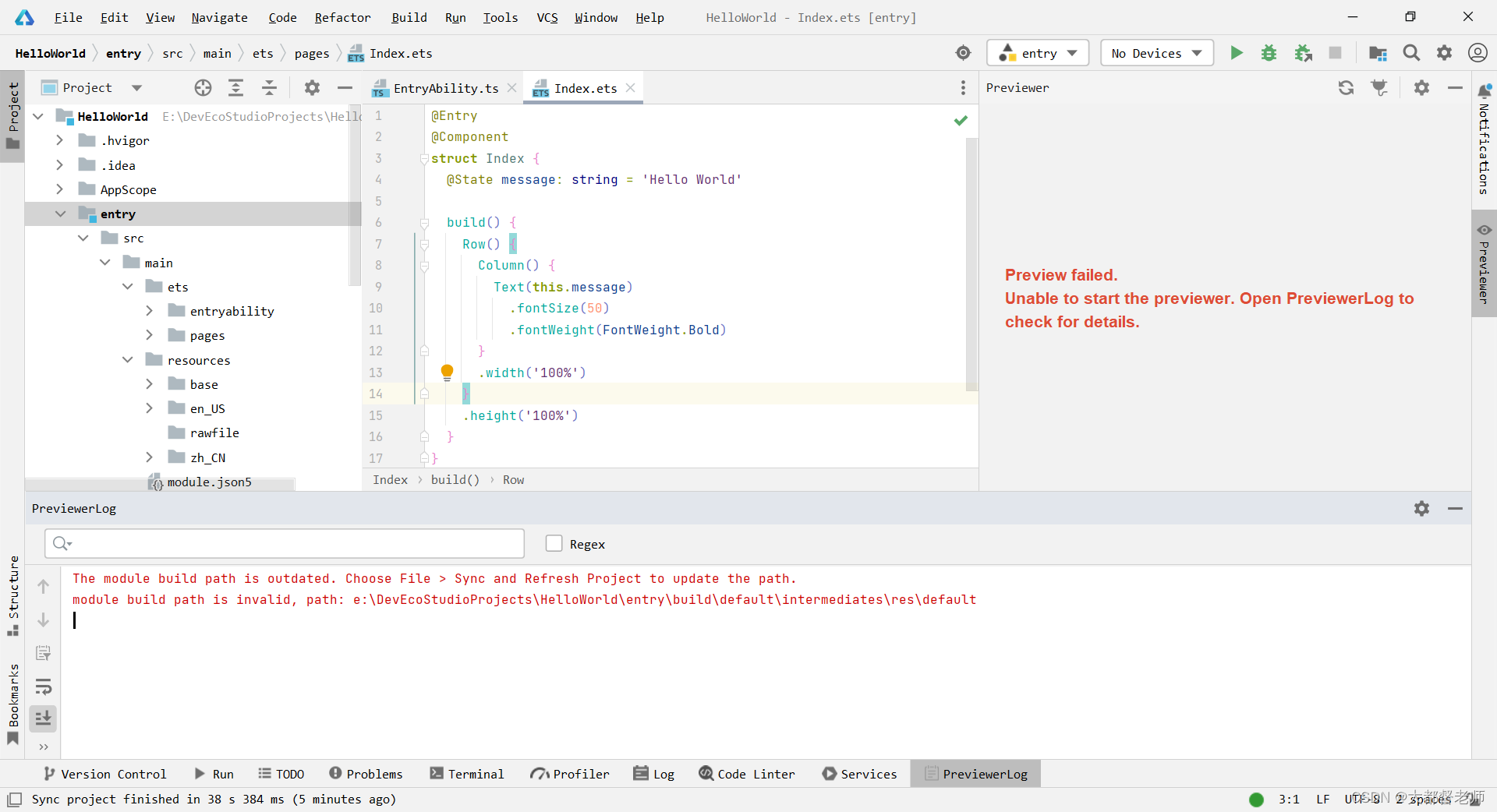The width and height of the screenshot is (1497, 812).
Task: Click the PreviewerLog search field
Action: click(x=285, y=543)
